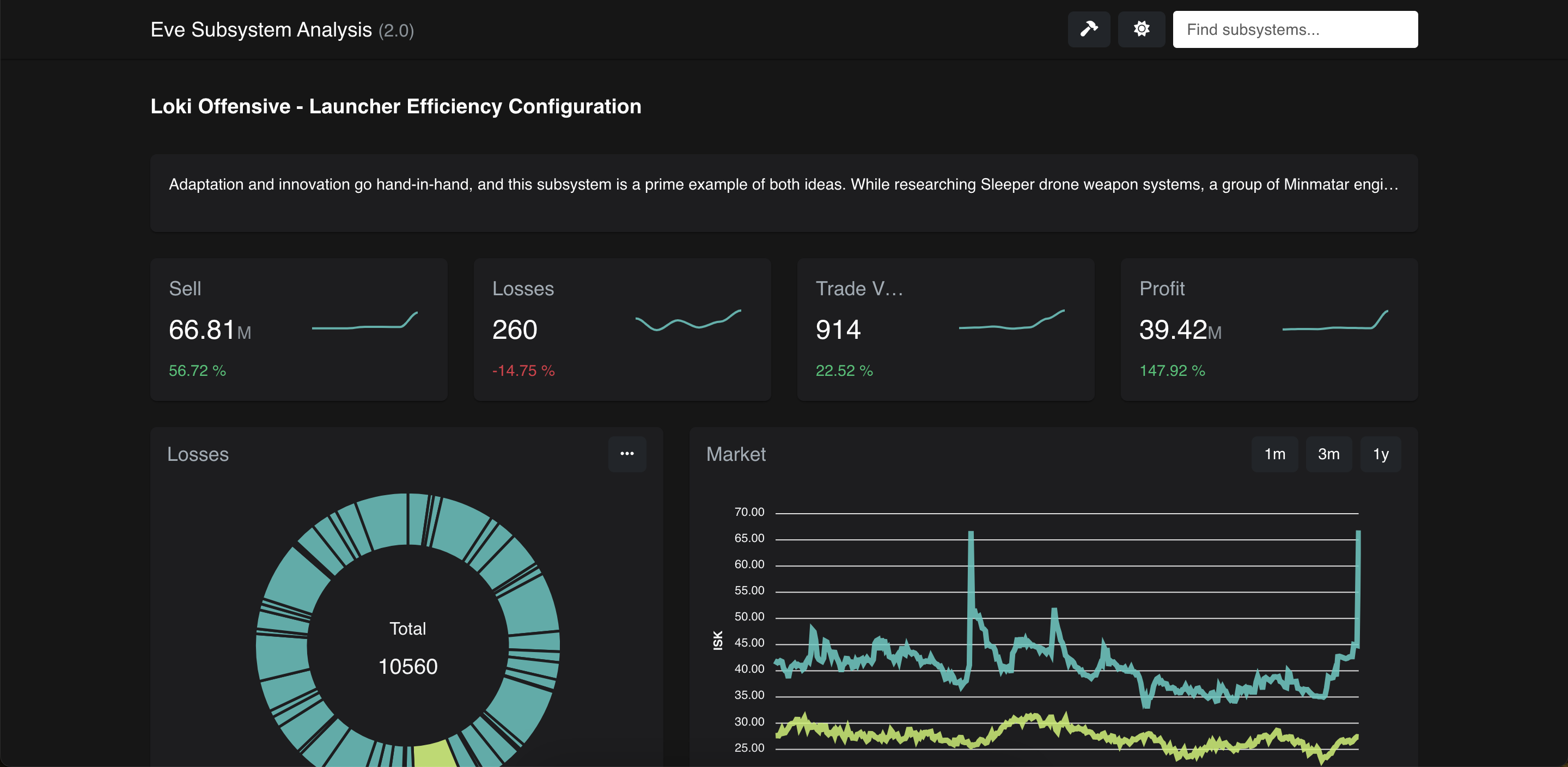This screenshot has width=1568, height=767.
Task: Click the 56.72 % sell change
Action: pyautogui.click(x=197, y=371)
